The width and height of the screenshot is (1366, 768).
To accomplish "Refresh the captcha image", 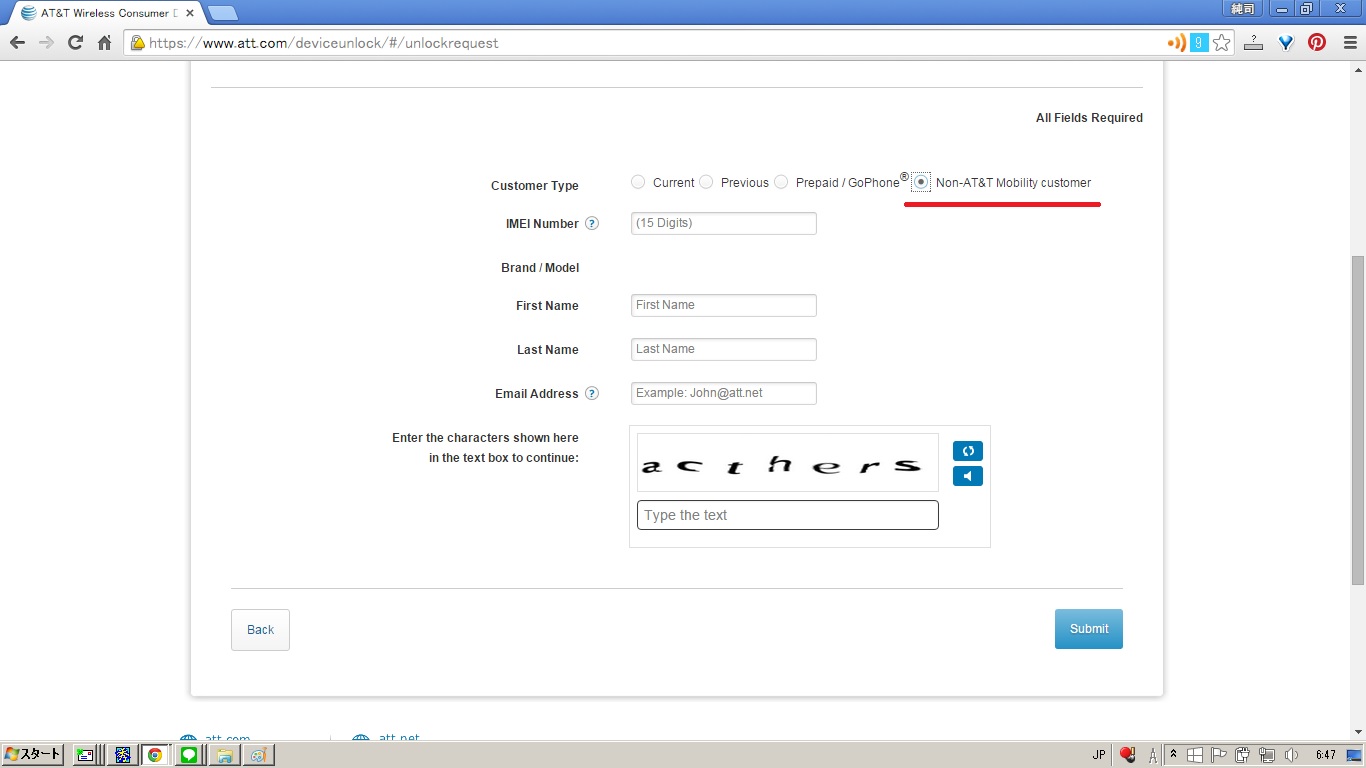I will point(968,451).
